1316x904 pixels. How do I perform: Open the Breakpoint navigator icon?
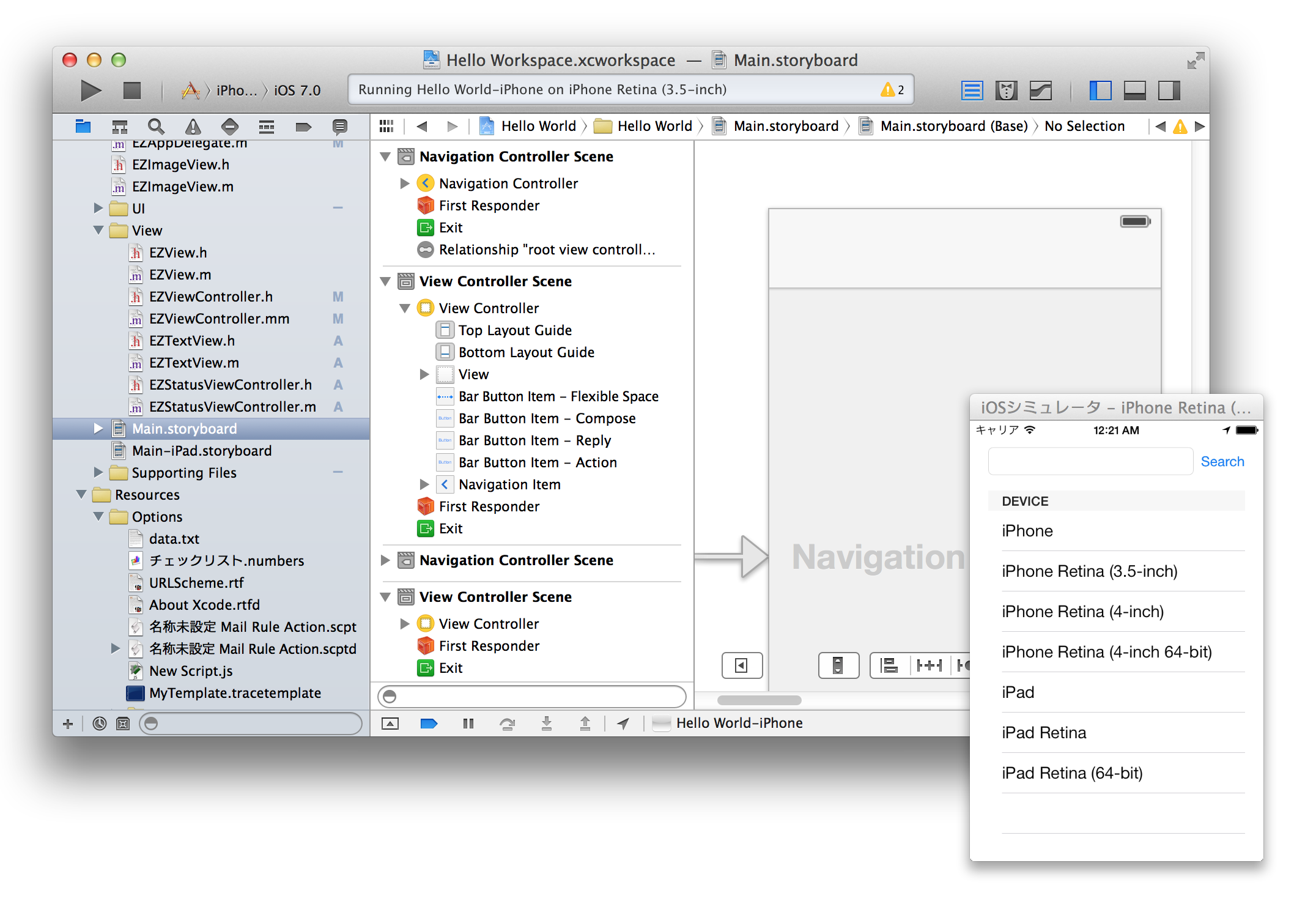coord(303,127)
